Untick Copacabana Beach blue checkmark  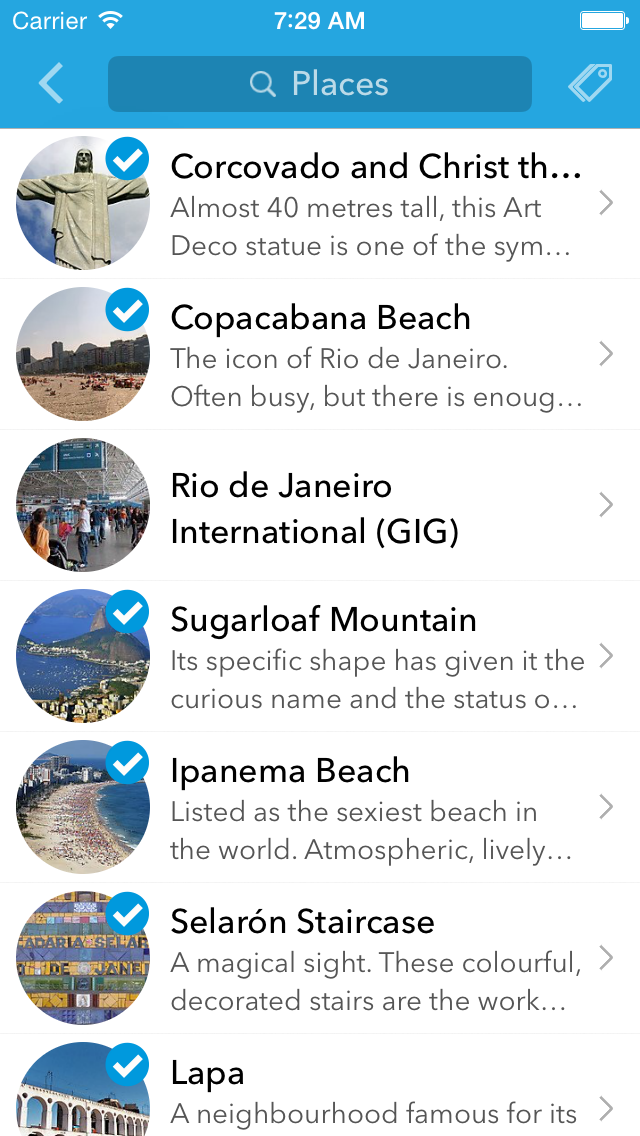point(127,310)
